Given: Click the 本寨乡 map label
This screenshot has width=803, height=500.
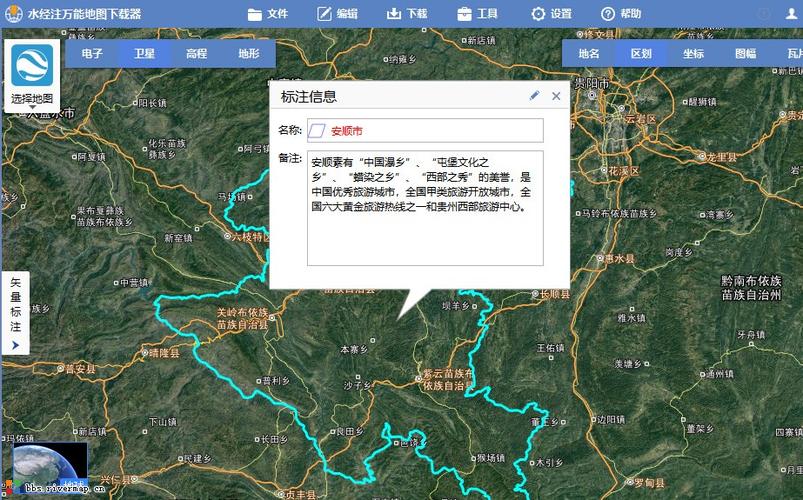Looking at the screenshot, I should point(354,349).
